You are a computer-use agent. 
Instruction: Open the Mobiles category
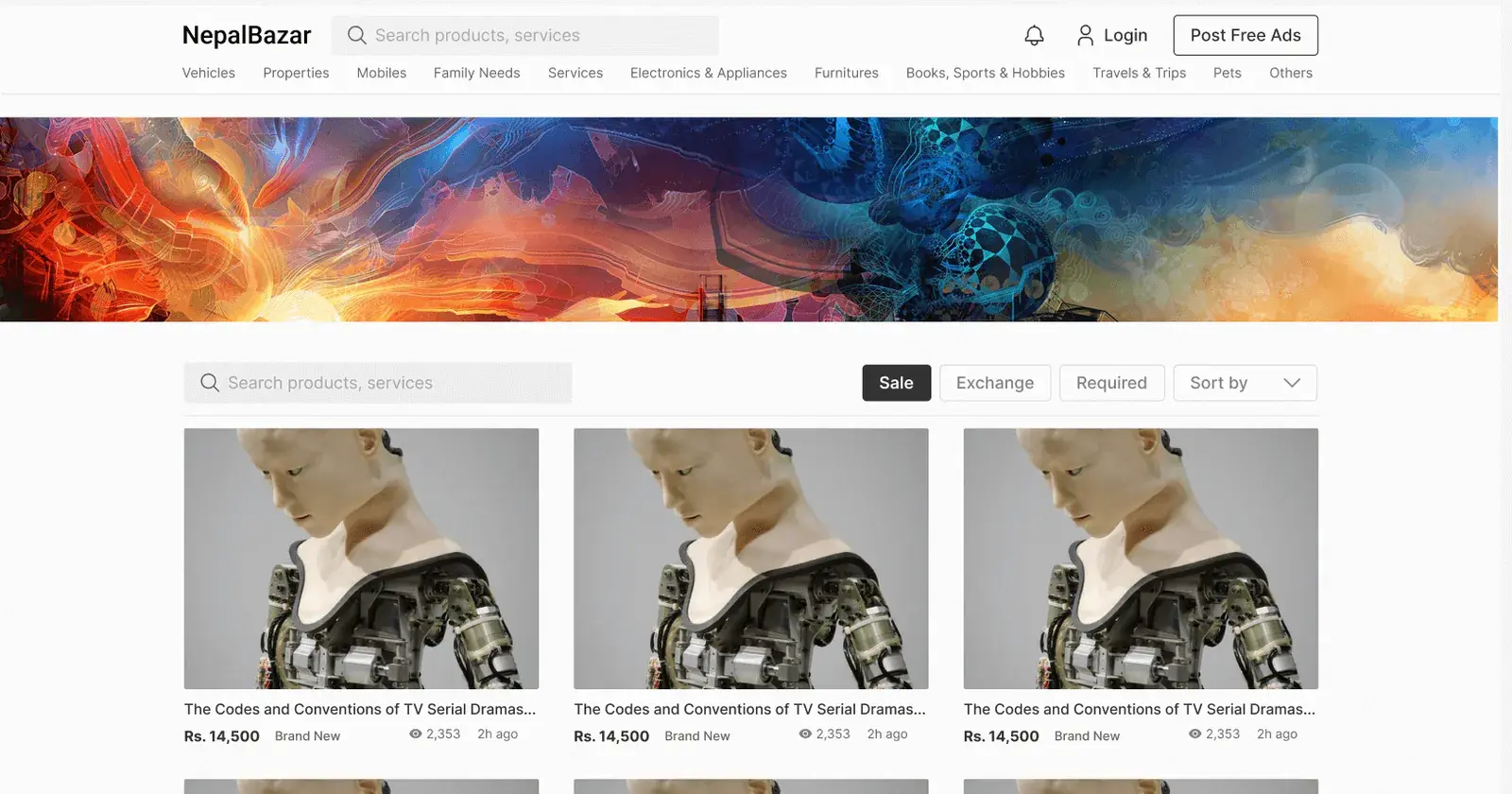point(382,73)
